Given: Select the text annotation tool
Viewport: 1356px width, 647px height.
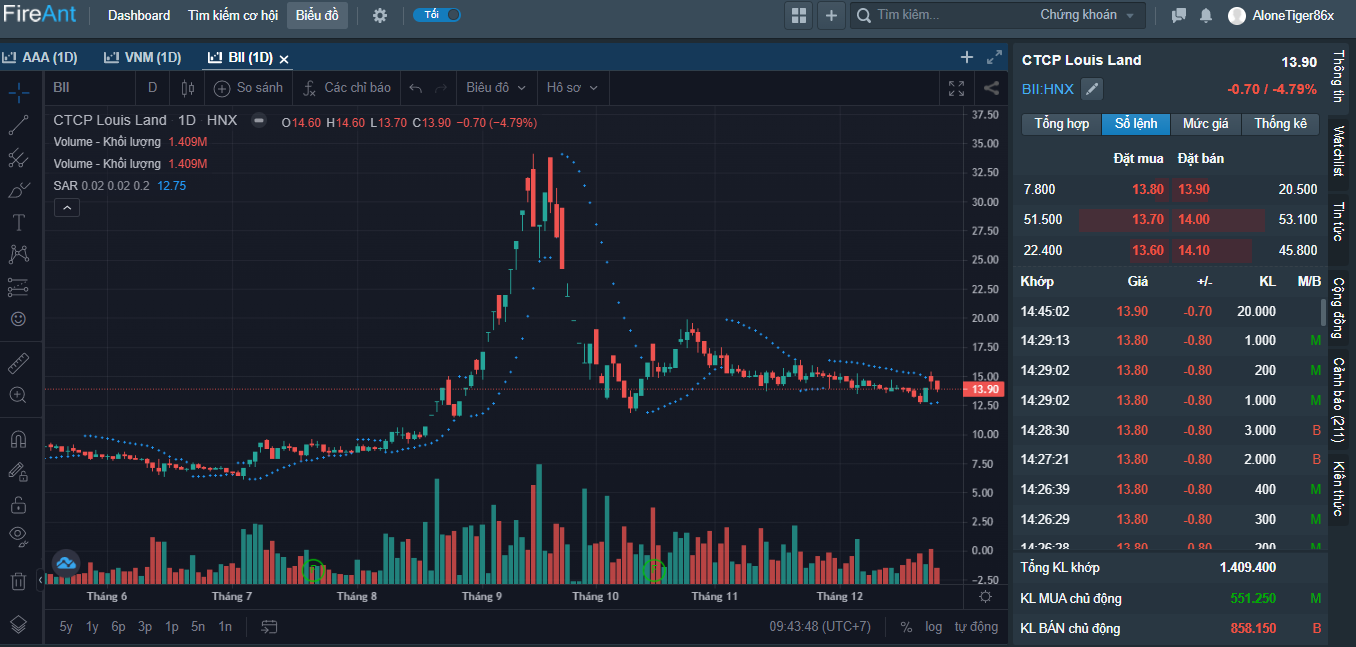Looking at the screenshot, I should coord(18,222).
